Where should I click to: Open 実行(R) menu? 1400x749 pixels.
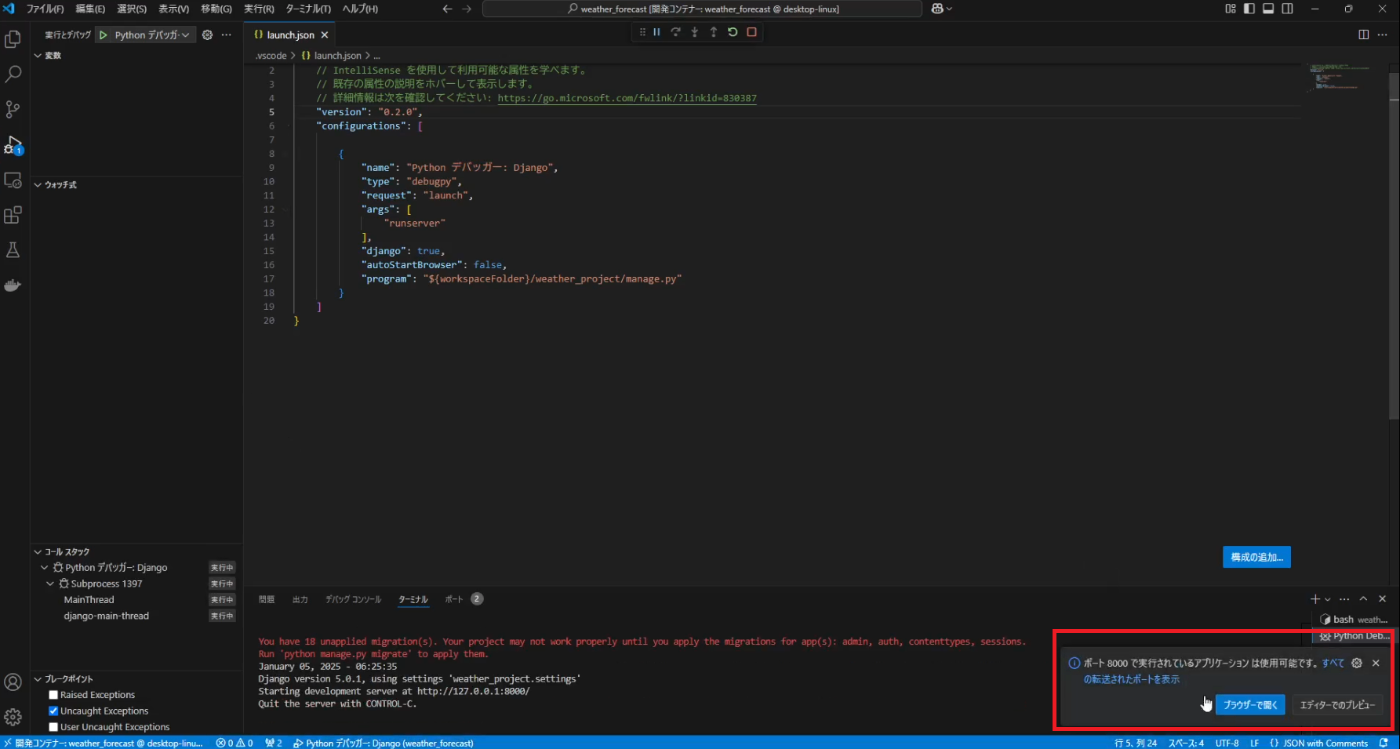tap(259, 8)
